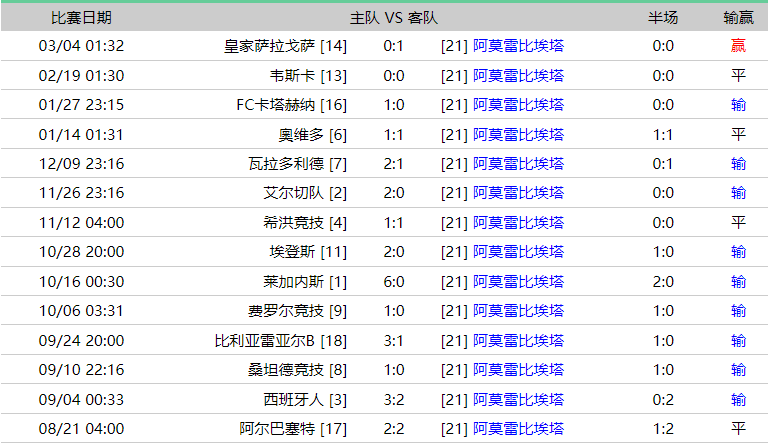The width and height of the screenshot is (768, 443).
Task: Click the 半场 column header
Action: [x=663, y=18]
